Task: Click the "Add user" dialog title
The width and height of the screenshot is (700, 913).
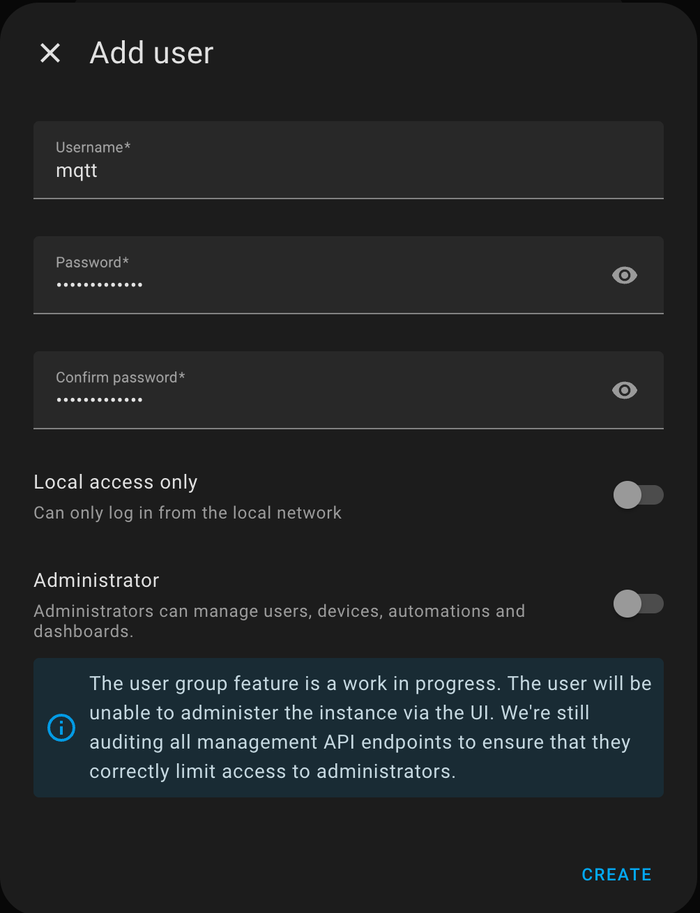Action: point(151,53)
